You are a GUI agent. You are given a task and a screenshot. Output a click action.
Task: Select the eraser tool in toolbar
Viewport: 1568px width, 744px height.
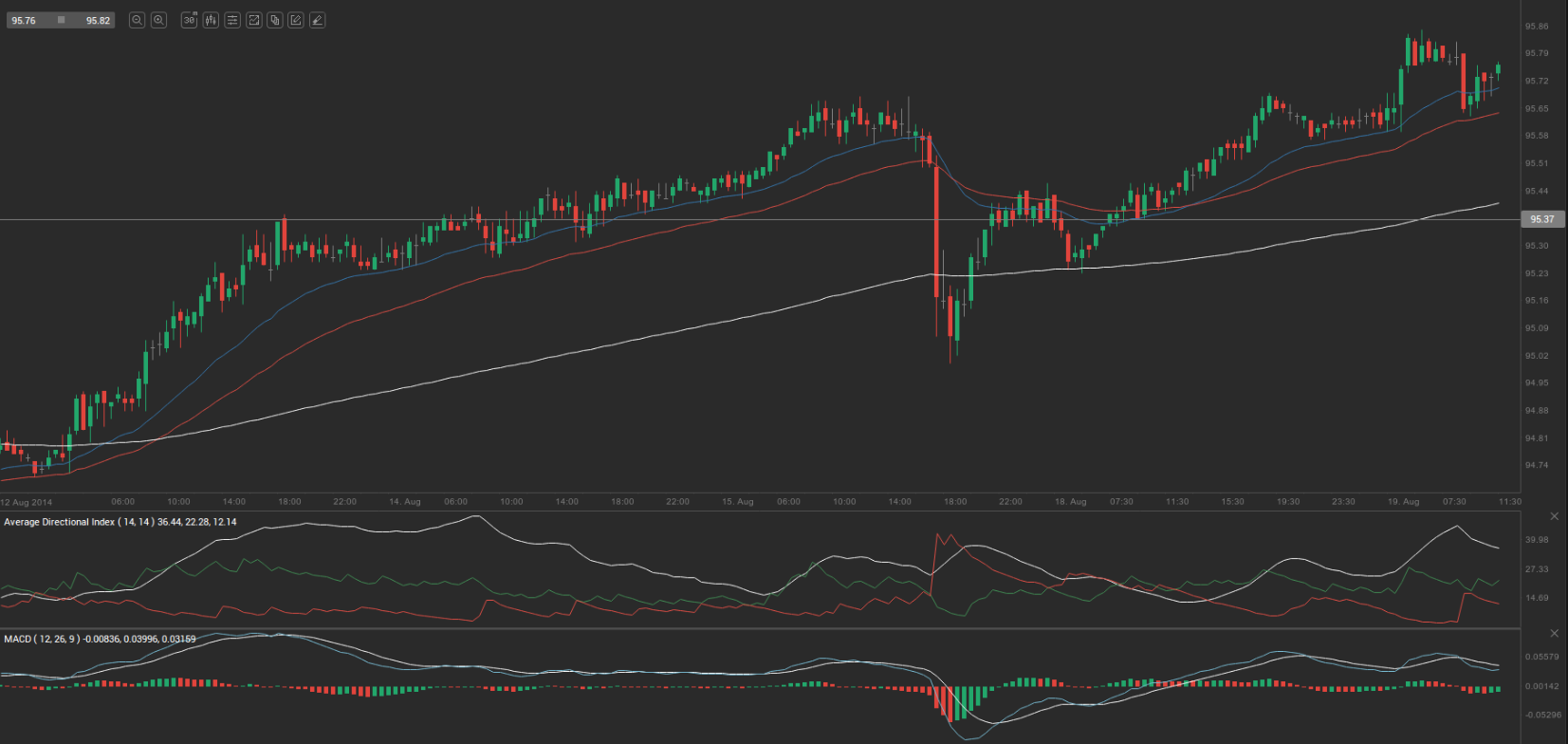(x=318, y=20)
